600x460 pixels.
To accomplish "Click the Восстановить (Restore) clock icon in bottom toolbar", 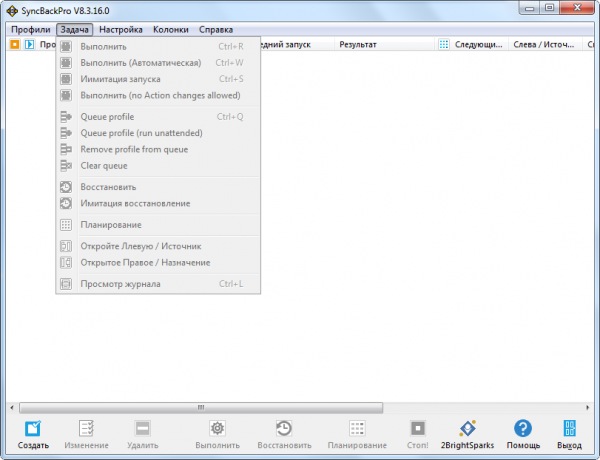I will [x=284, y=429].
